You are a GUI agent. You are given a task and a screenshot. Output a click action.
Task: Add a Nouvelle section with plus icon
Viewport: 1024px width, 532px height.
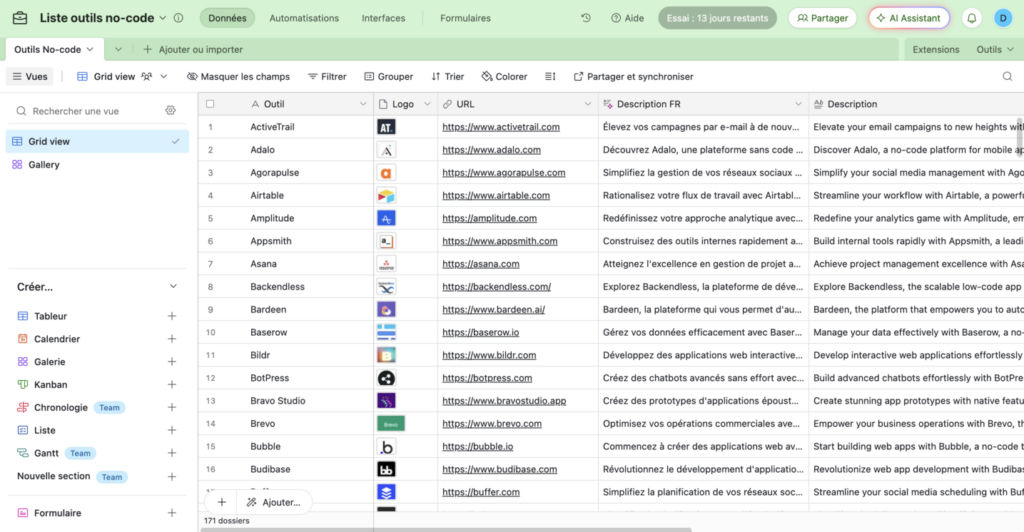(x=172, y=477)
